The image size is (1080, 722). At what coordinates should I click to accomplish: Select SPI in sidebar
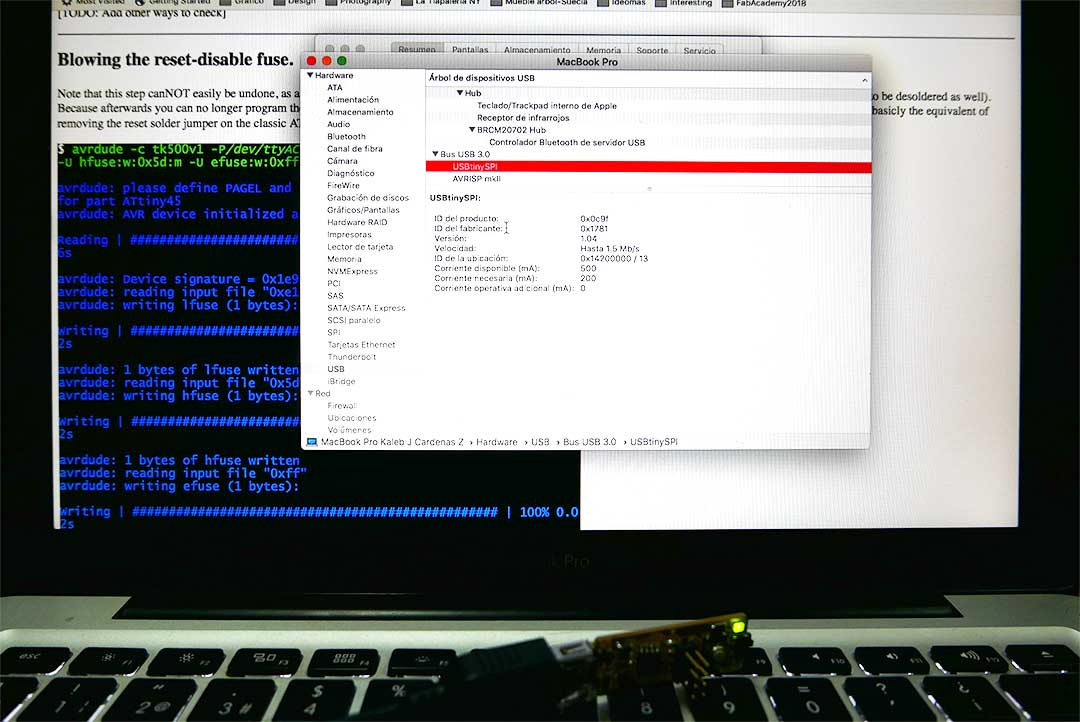point(334,332)
